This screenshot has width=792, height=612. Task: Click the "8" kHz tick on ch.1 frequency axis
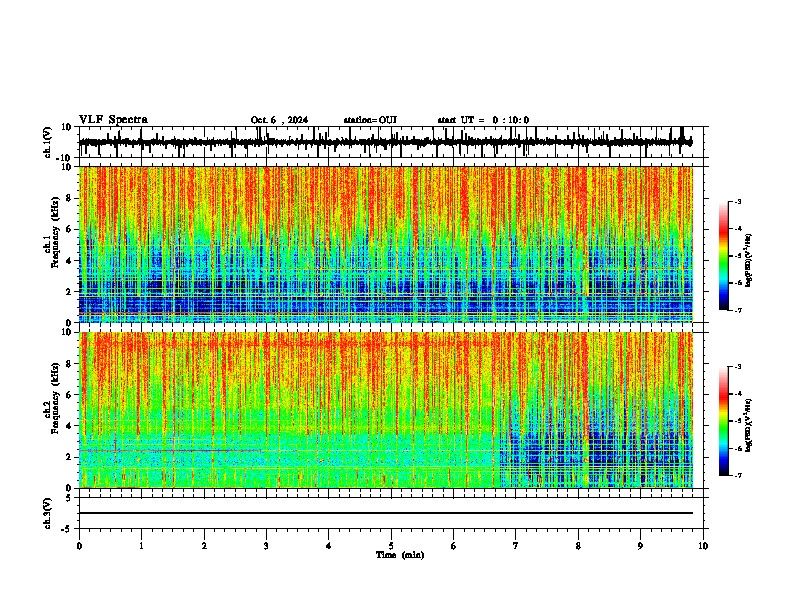coord(69,198)
